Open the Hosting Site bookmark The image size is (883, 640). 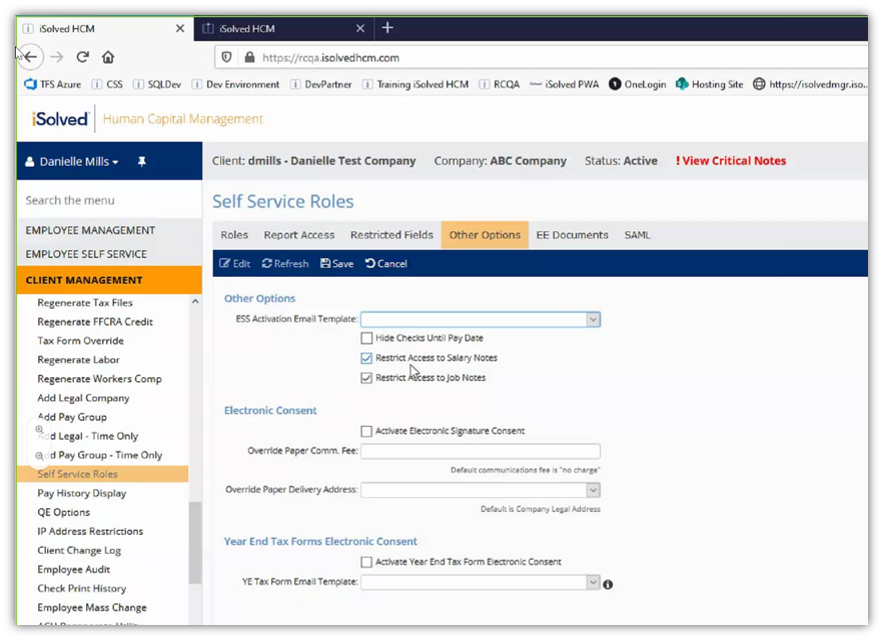pyautogui.click(x=710, y=85)
